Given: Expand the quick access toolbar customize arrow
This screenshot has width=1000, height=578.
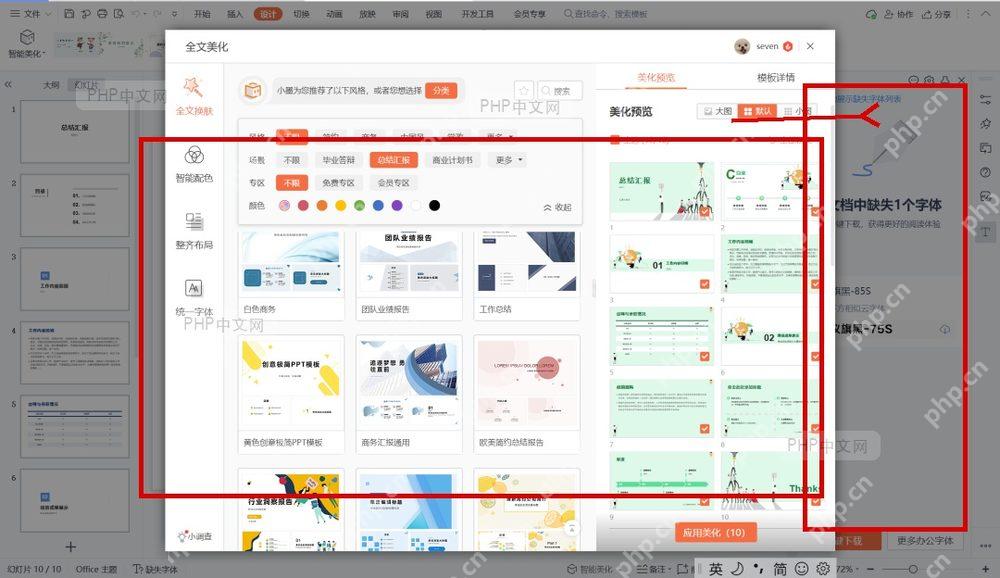Looking at the screenshot, I should (175, 13).
